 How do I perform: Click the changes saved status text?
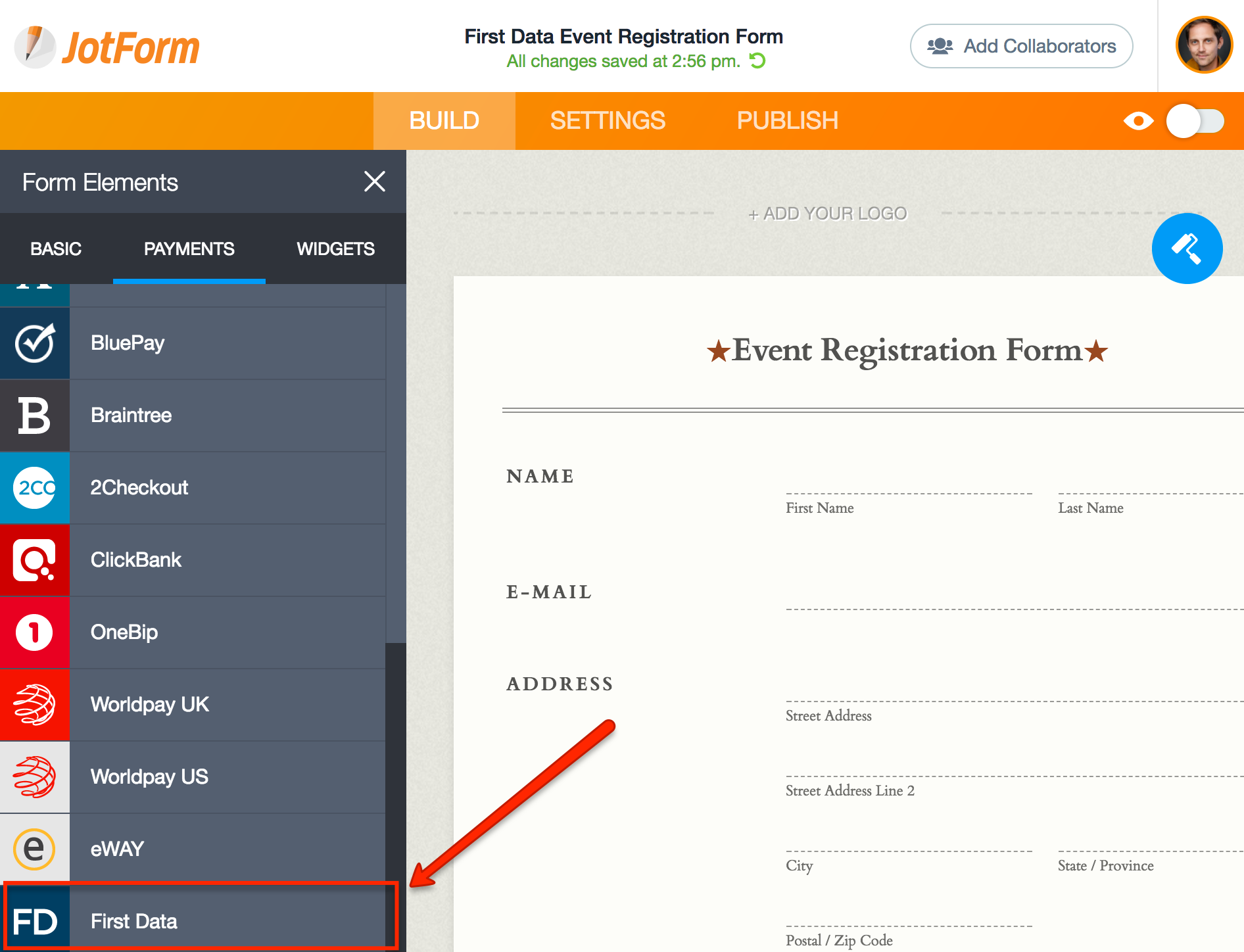click(623, 61)
